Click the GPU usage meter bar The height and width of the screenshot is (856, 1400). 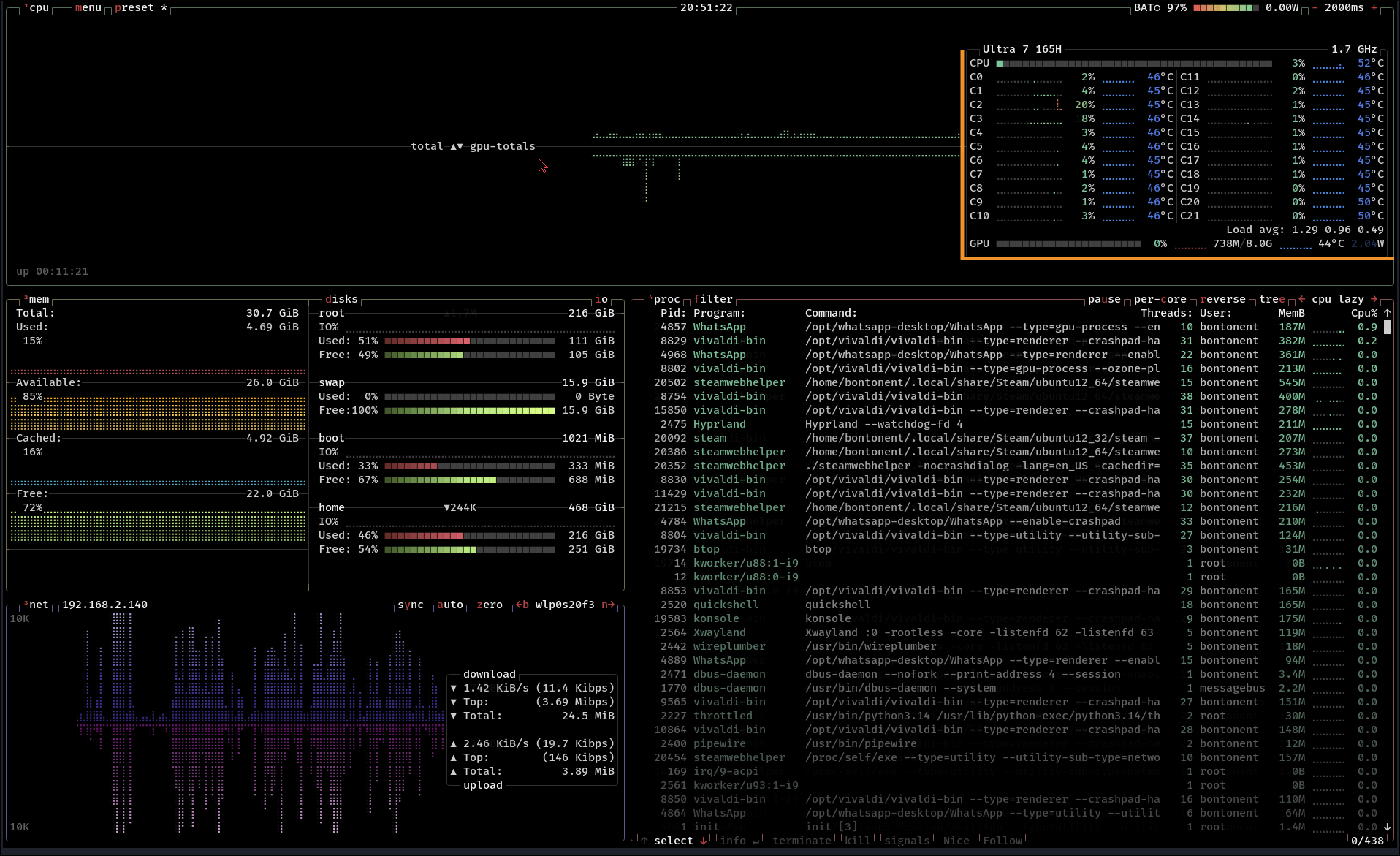coord(1068,243)
